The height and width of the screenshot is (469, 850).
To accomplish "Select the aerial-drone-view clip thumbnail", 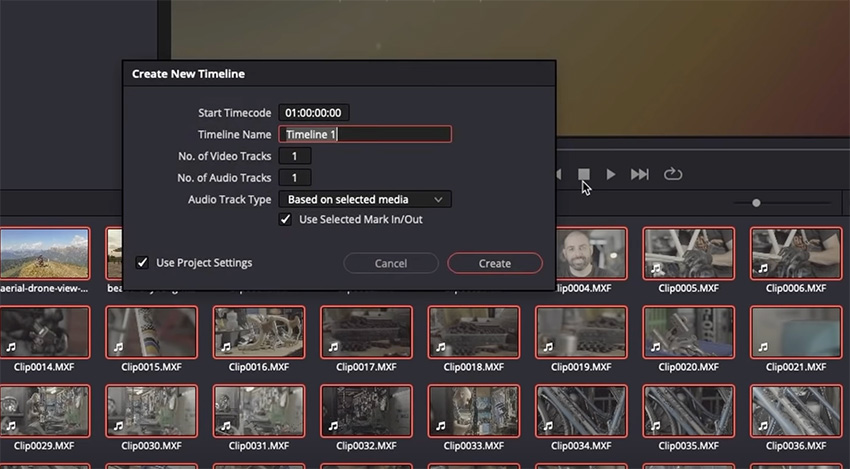I will point(44,253).
